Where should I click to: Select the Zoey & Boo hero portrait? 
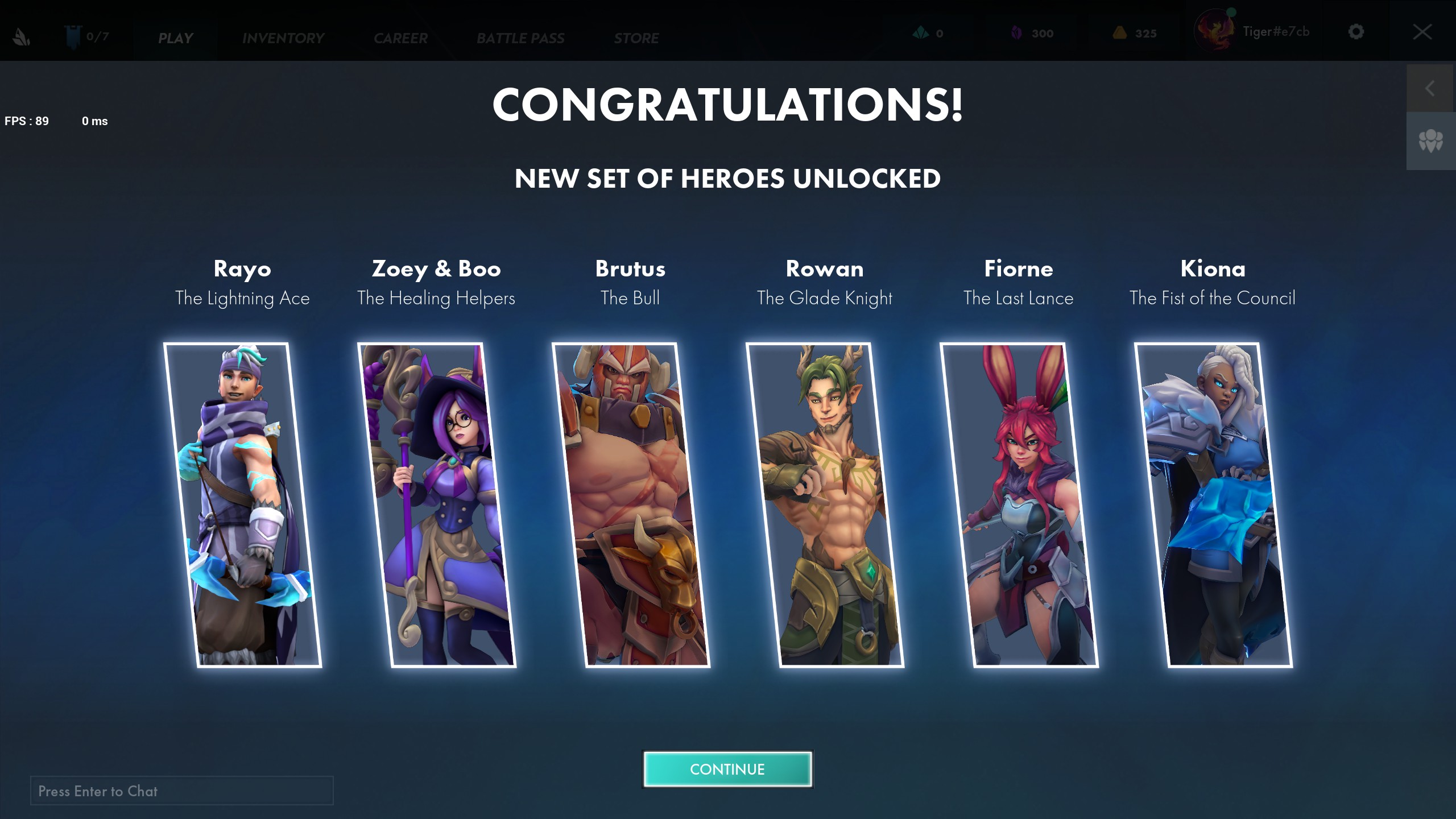point(436,505)
